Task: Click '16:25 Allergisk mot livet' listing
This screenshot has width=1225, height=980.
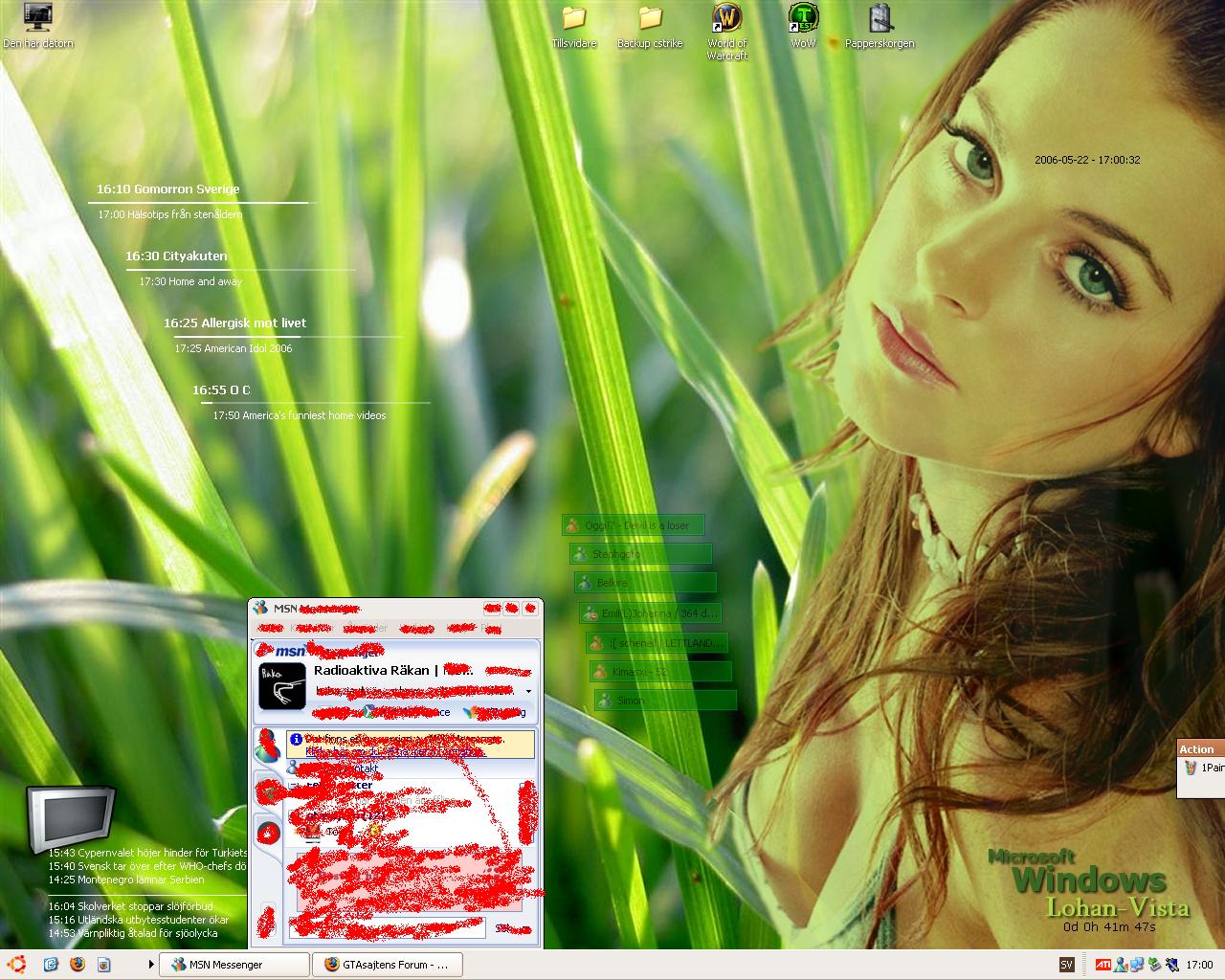Action: tap(234, 323)
